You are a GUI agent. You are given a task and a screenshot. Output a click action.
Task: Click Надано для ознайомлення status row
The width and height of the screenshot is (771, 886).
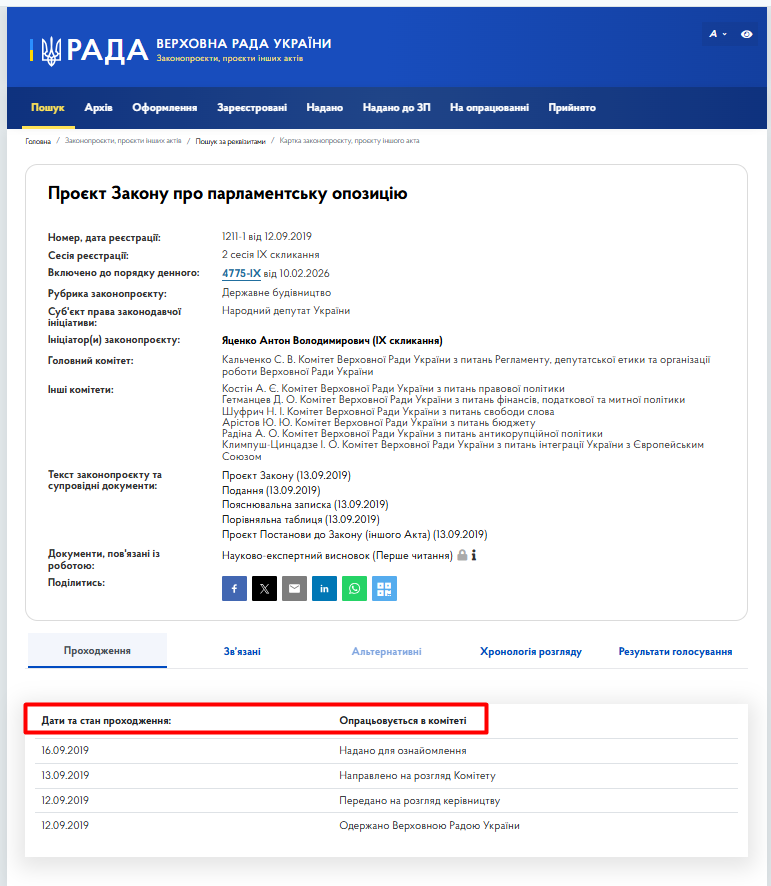pos(387,751)
